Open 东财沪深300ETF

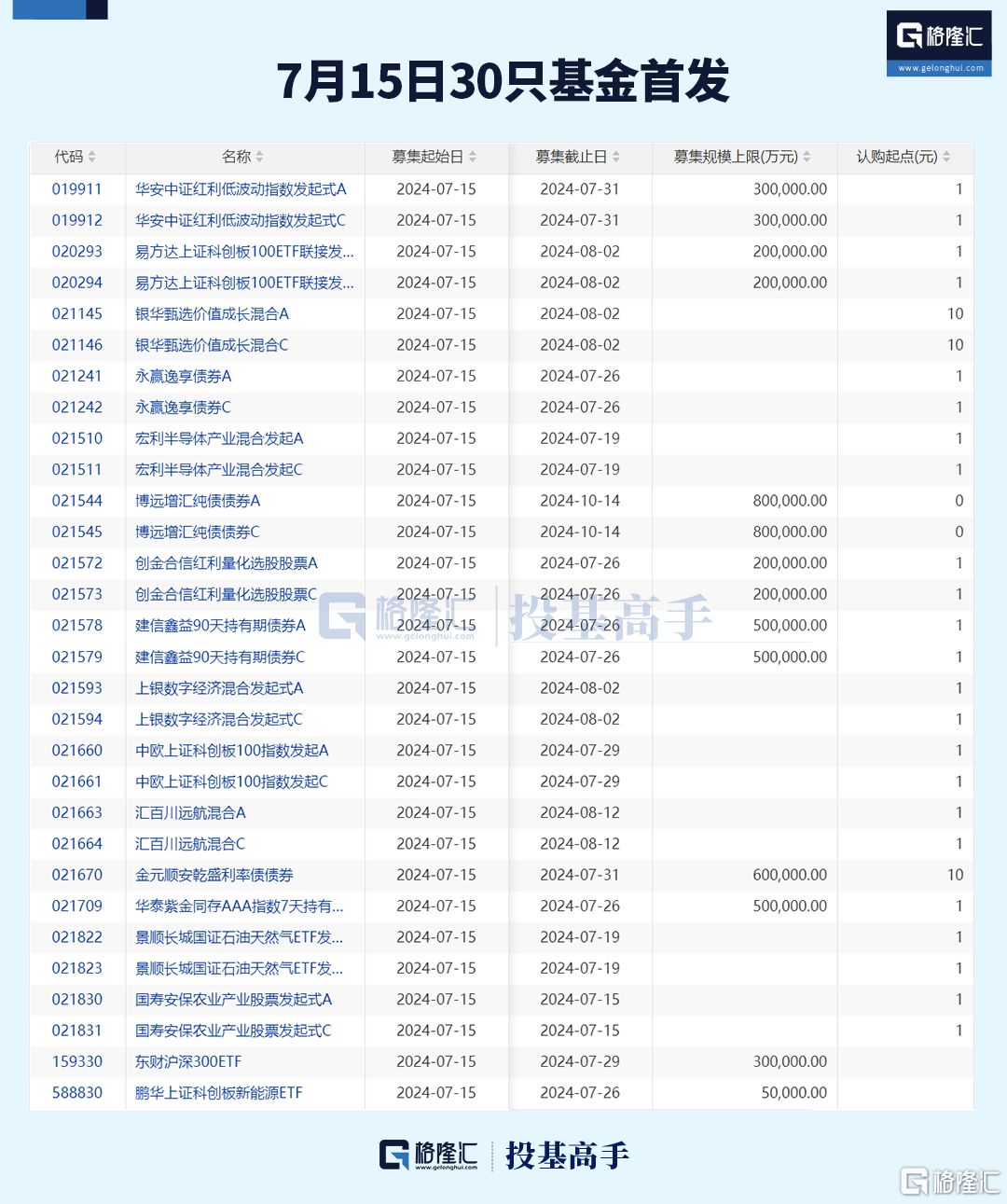click(x=188, y=1062)
